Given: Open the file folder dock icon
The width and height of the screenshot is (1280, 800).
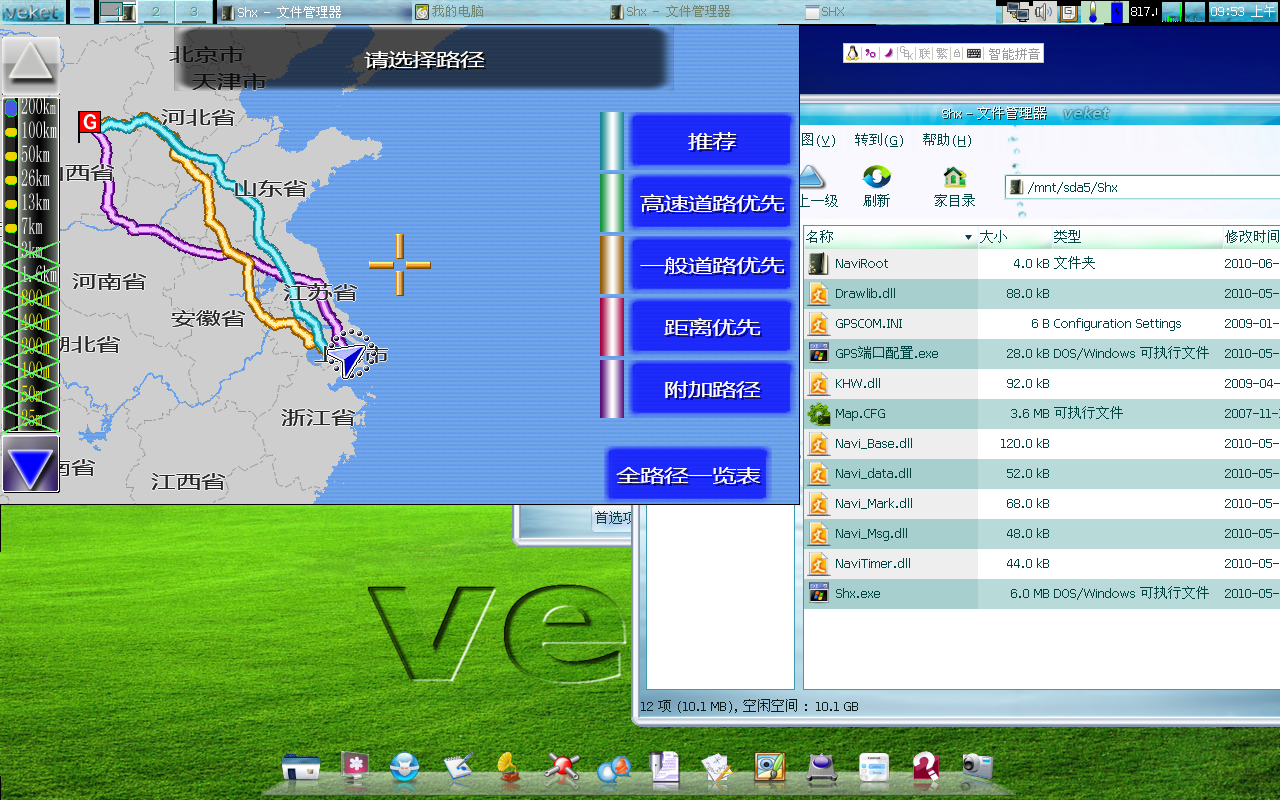Looking at the screenshot, I should pyautogui.click(x=301, y=767).
